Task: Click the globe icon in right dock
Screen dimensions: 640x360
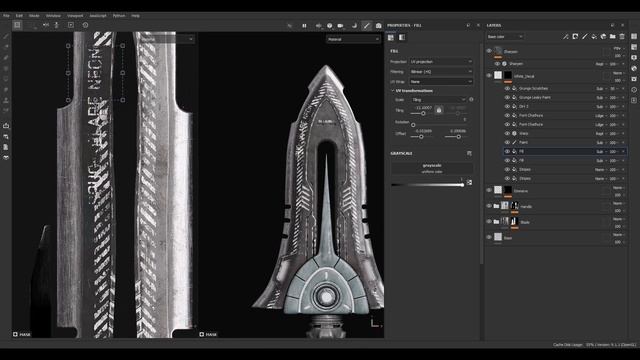Action: coord(634,68)
